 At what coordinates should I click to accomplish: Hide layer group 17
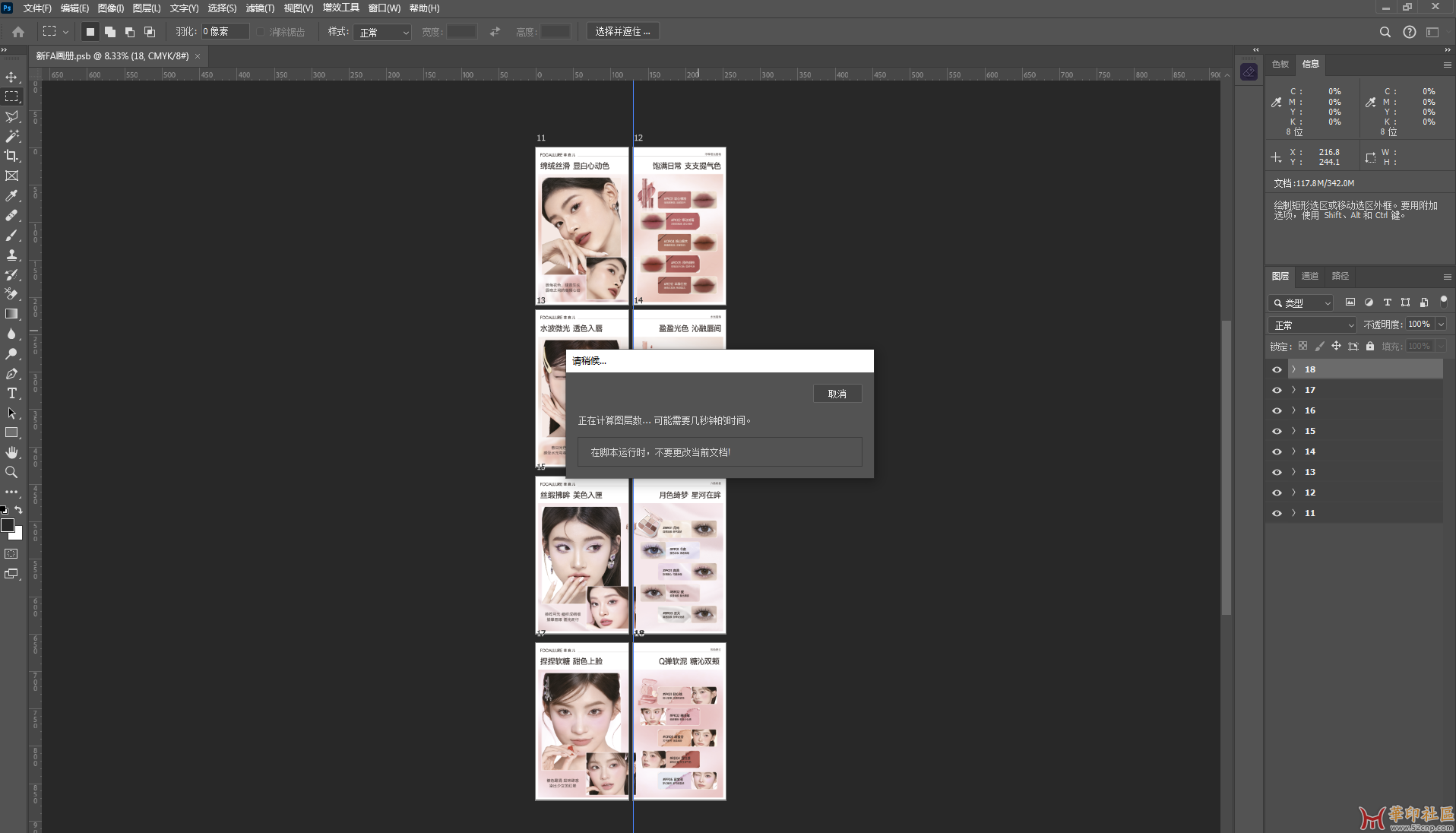pyautogui.click(x=1277, y=390)
